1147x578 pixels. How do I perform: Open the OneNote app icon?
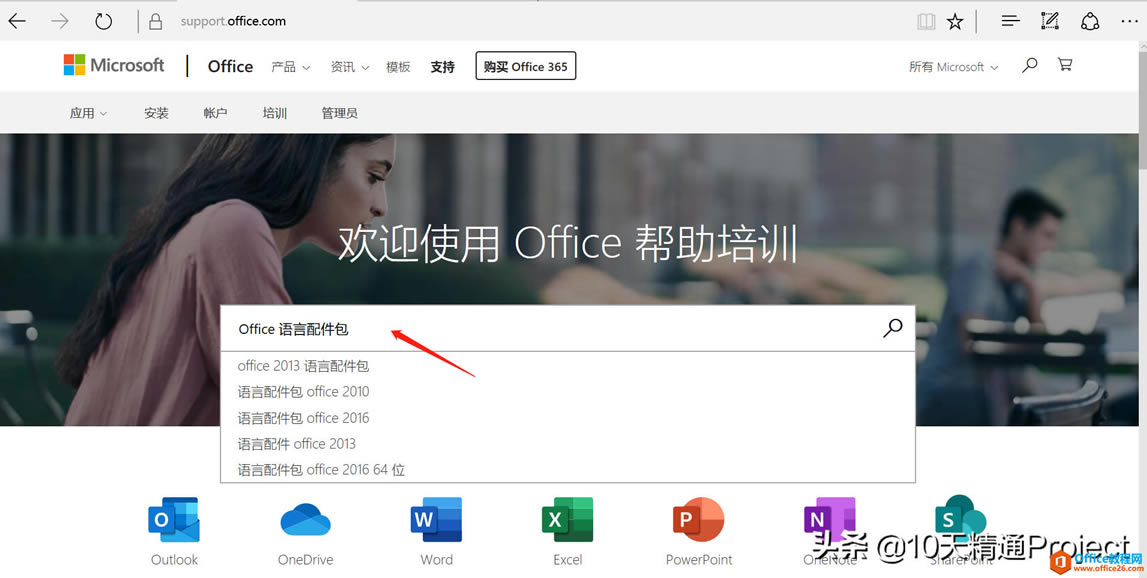830,520
